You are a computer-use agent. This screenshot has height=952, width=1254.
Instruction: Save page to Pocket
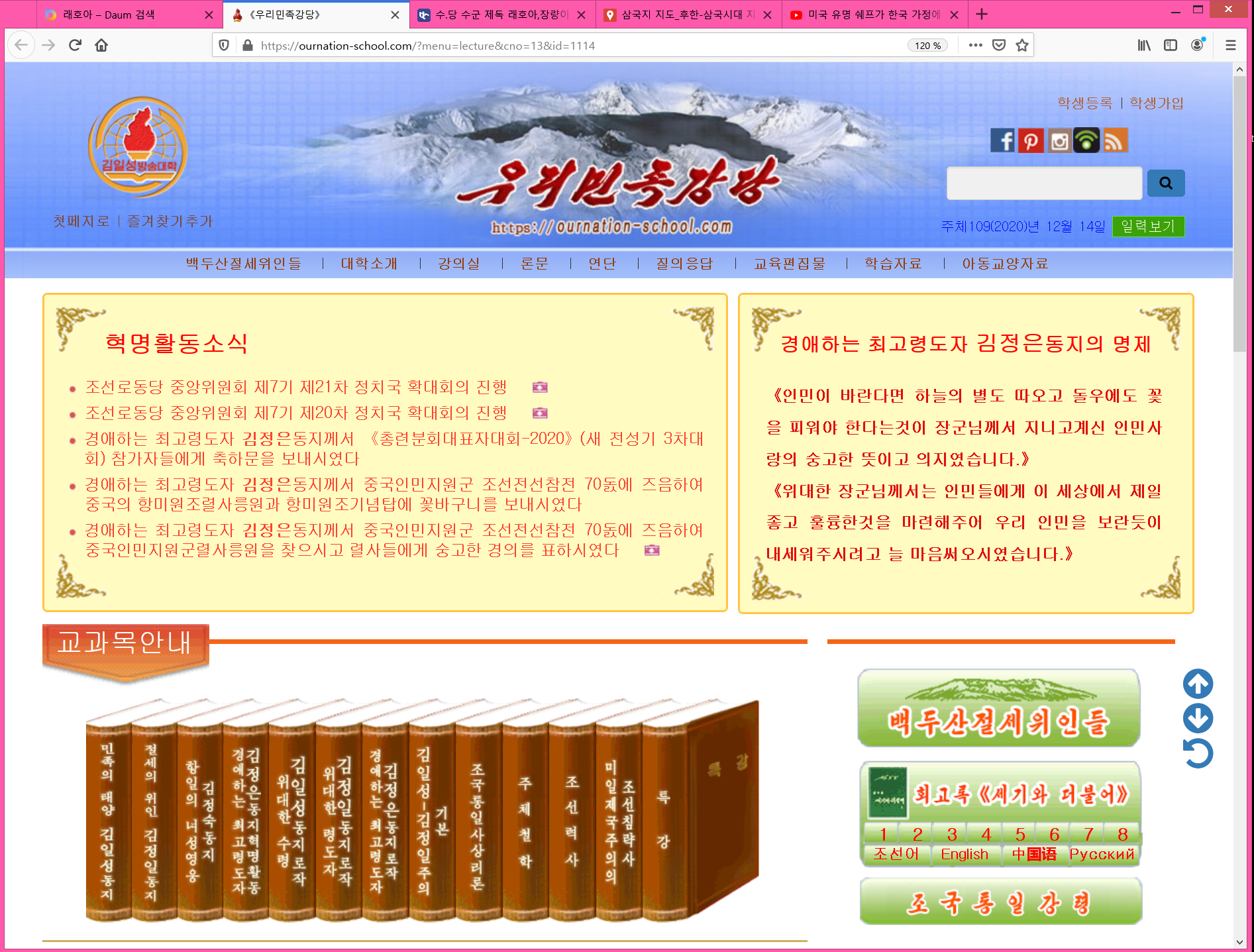[999, 45]
